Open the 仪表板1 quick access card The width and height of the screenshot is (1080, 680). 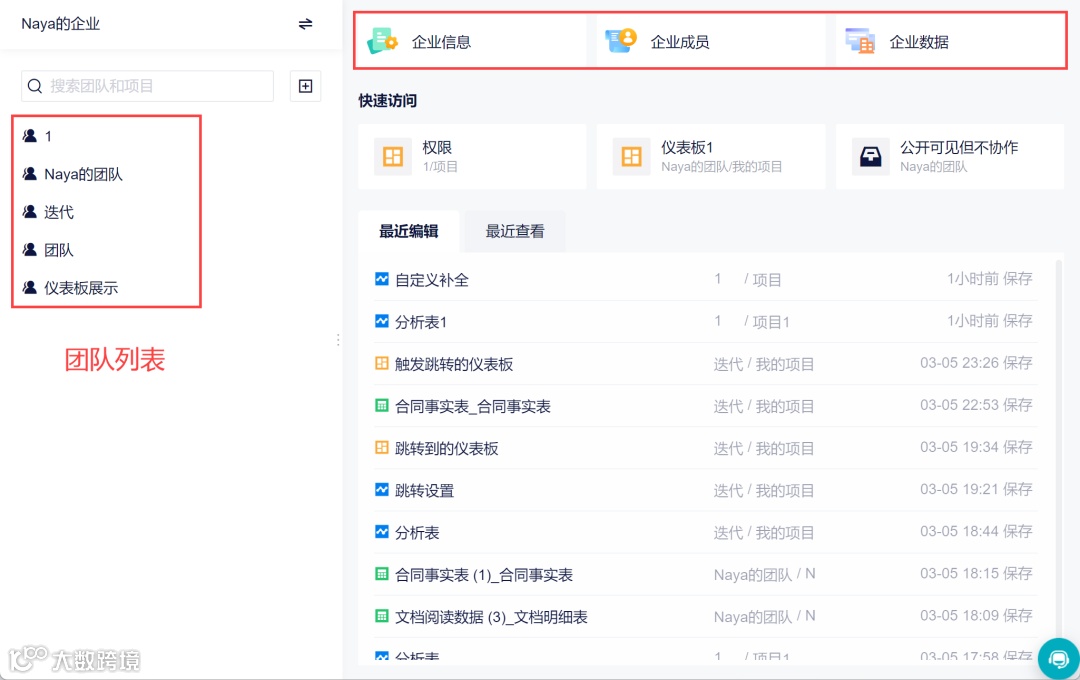click(x=710, y=156)
